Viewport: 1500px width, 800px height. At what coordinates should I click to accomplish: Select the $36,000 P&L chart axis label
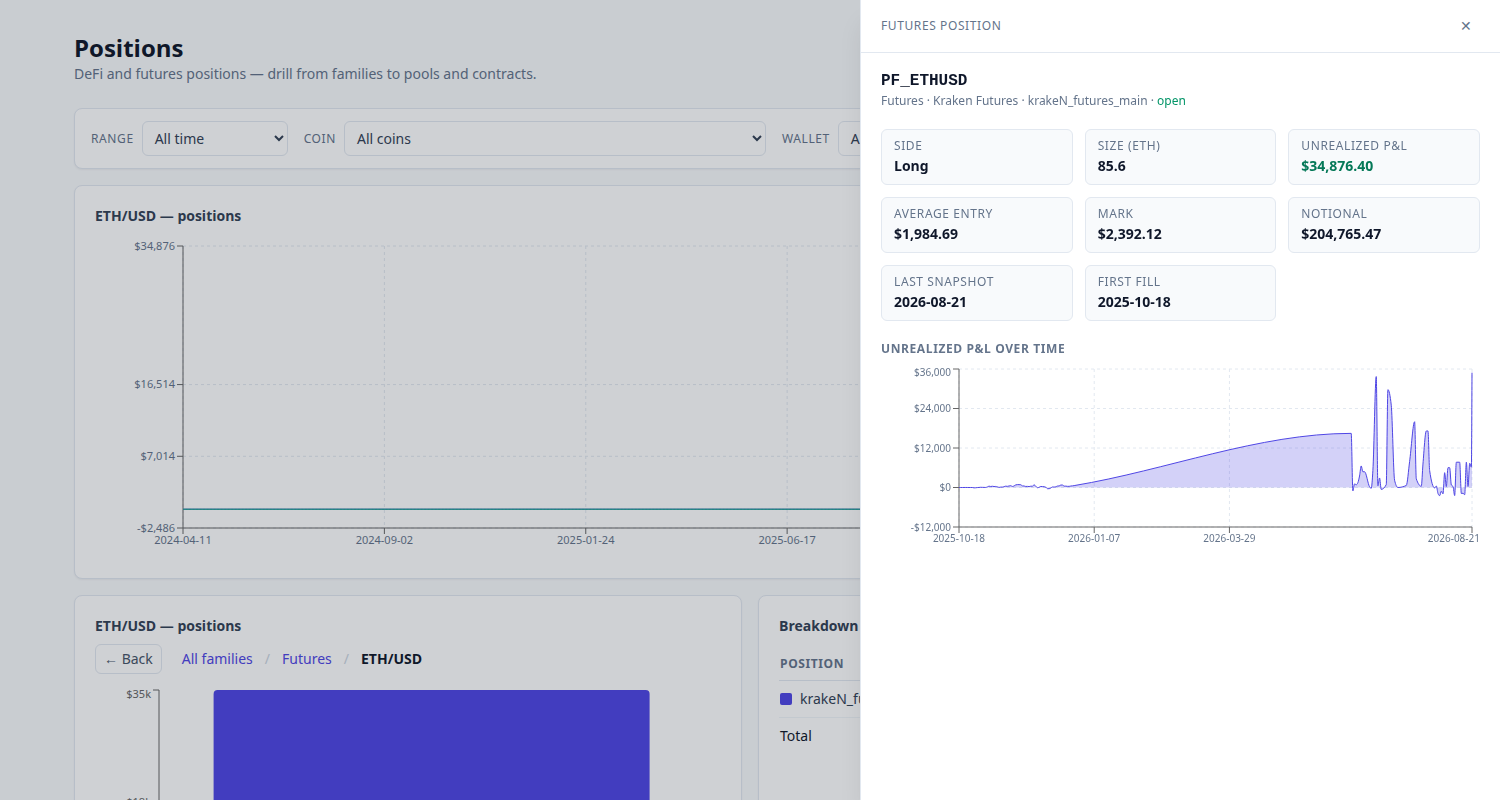tap(932, 372)
